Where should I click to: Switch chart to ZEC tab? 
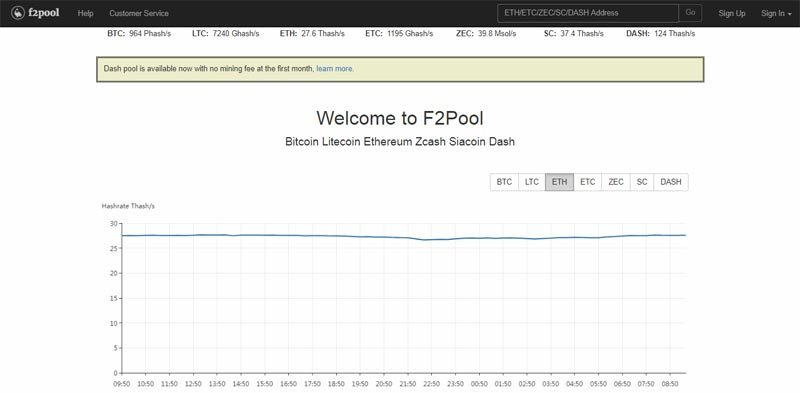click(616, 182)
